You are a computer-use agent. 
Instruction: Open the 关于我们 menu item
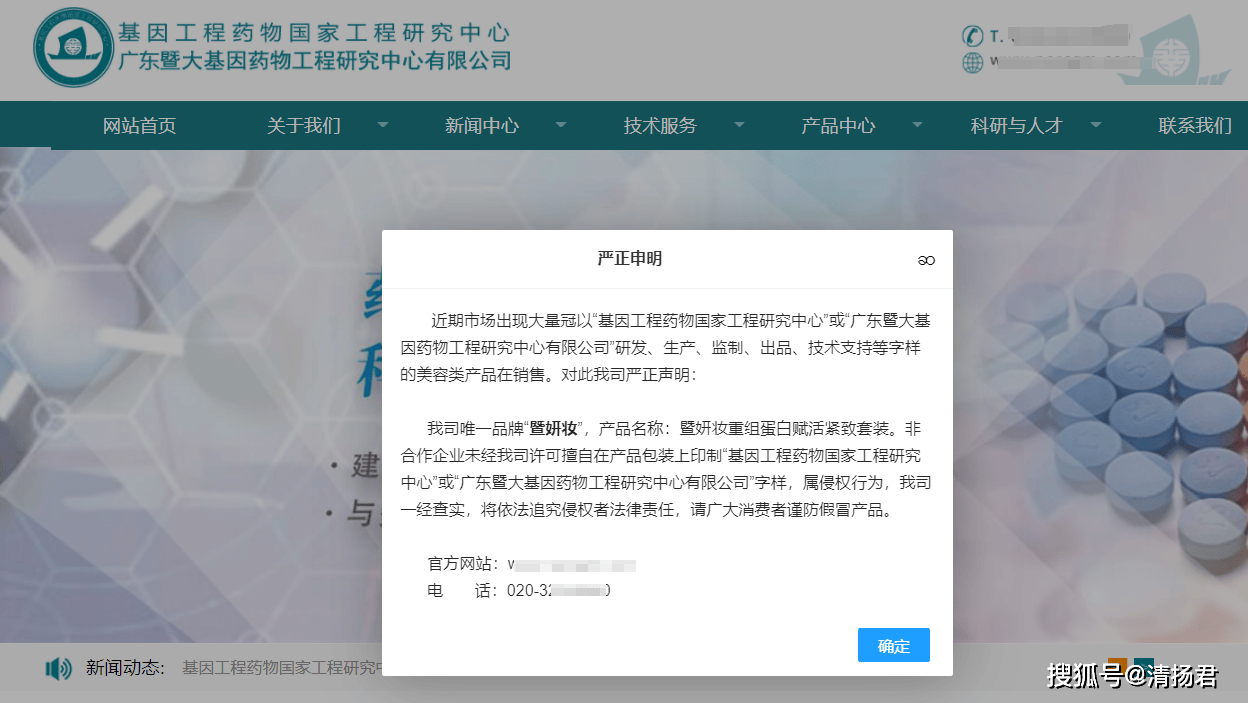pyautogui.click(x=304, y=126)
